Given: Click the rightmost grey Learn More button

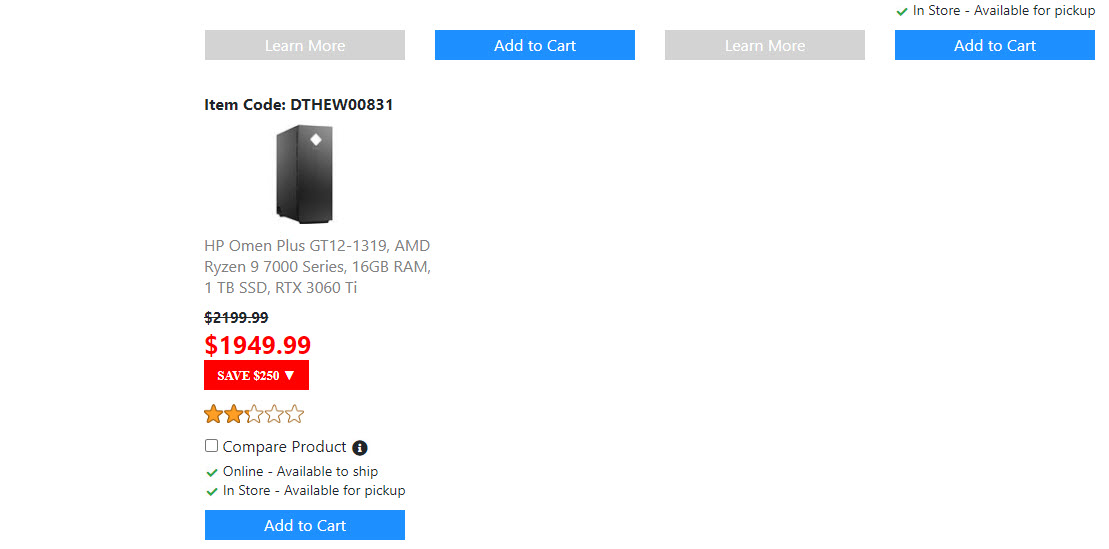Looking at the screenshot, I should pos(765,45).
